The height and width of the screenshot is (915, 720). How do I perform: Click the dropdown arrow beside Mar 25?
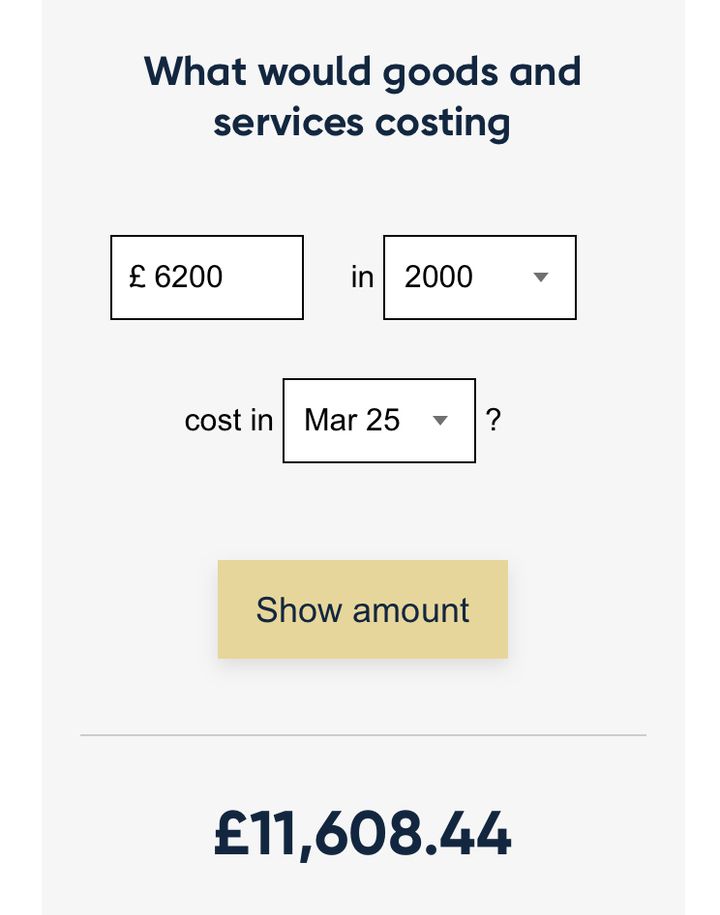(440, 420)
